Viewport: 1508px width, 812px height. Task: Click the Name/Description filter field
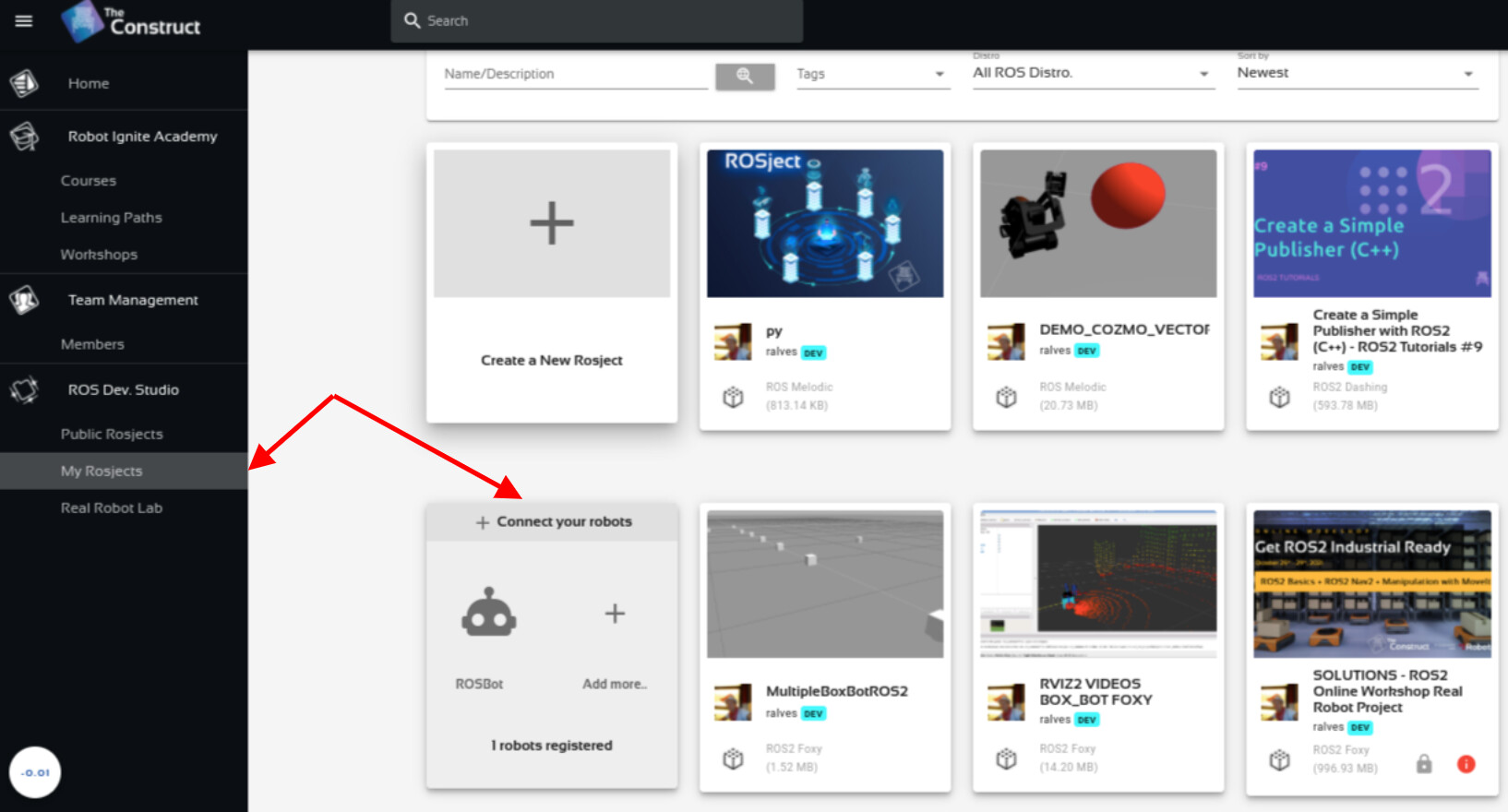576,74
